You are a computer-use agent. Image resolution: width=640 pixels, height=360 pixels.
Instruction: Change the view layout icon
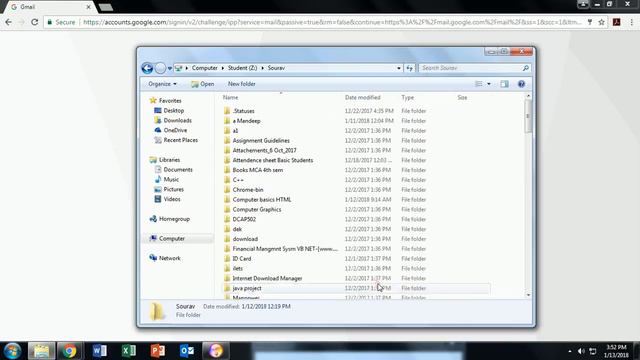[x=479, y=84]
